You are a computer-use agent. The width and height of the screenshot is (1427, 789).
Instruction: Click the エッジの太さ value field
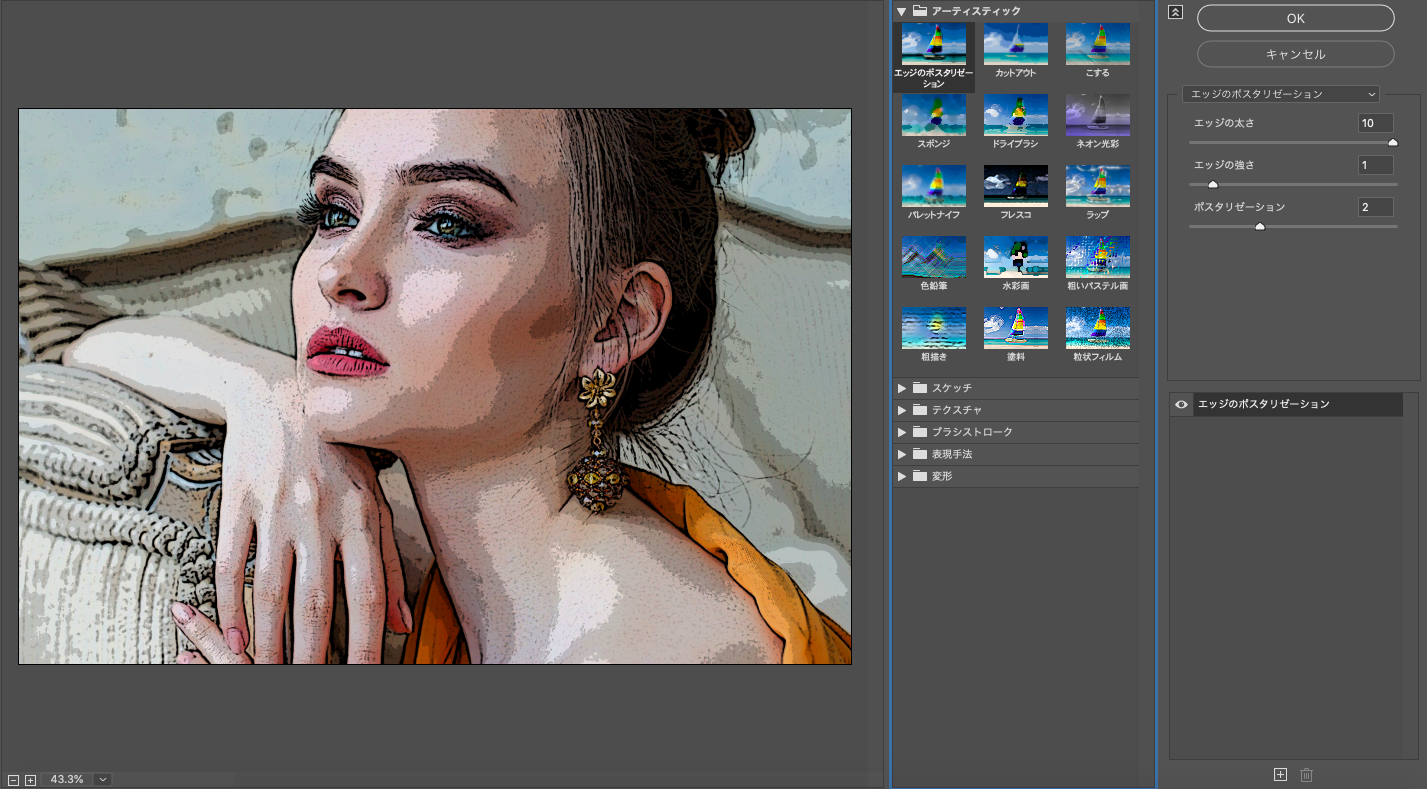[x=1375, y=123]
